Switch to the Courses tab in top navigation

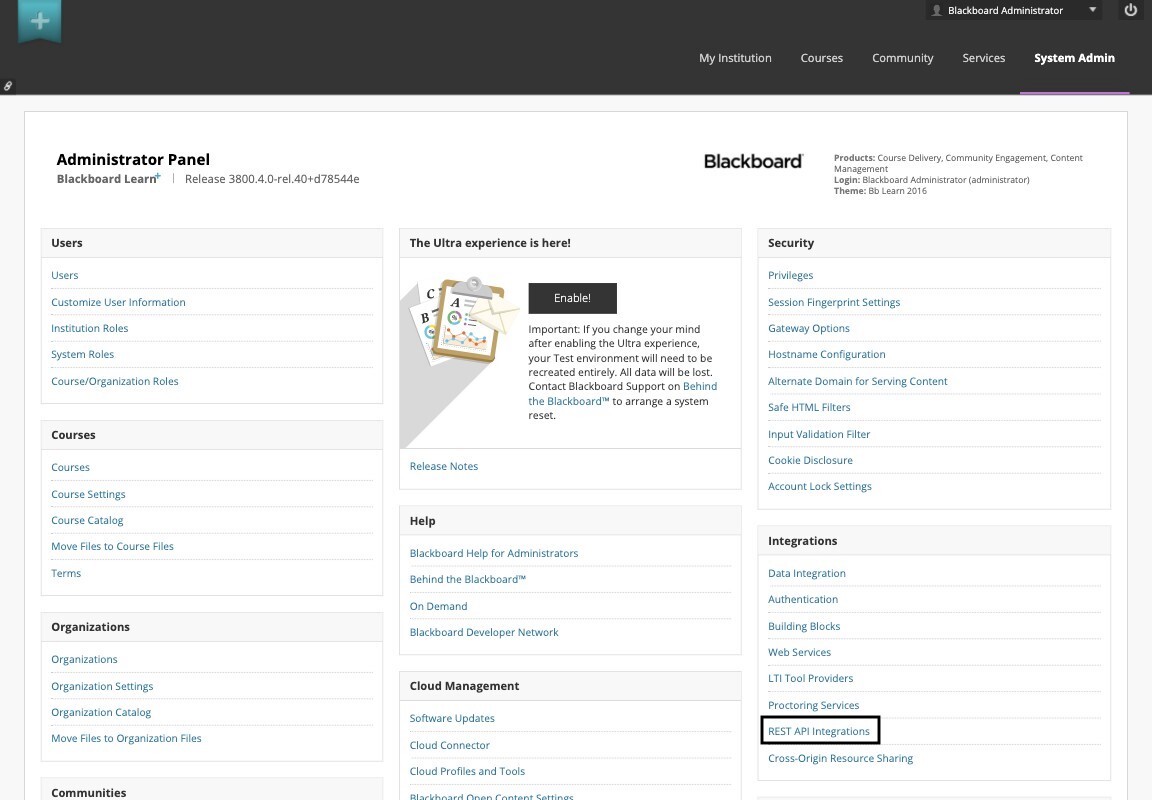tap(821, 58)
